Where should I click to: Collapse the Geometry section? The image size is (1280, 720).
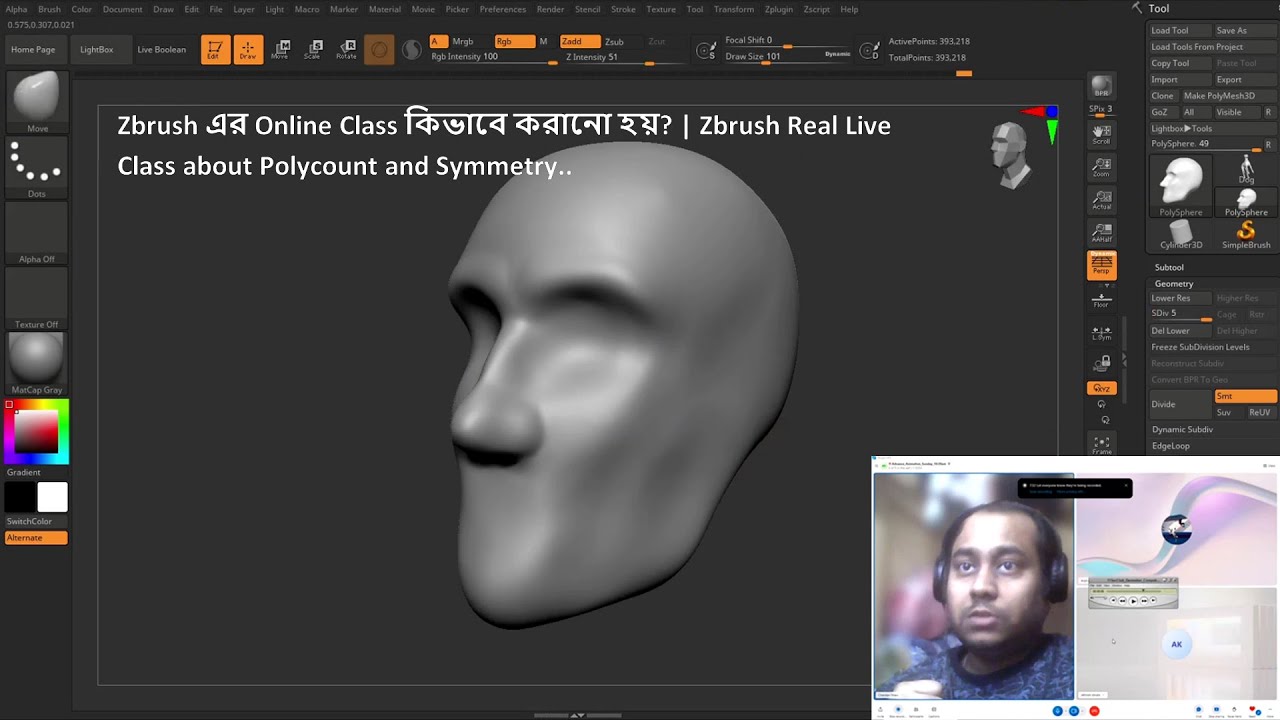[1174, 284]
